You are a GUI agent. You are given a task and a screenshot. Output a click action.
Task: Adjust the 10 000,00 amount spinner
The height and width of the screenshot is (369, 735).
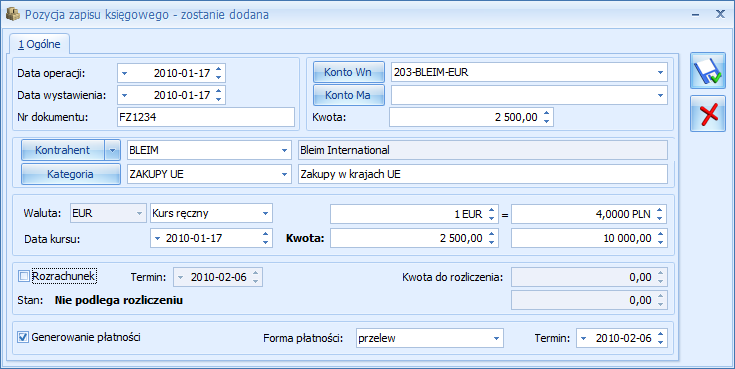pos(660,238)
